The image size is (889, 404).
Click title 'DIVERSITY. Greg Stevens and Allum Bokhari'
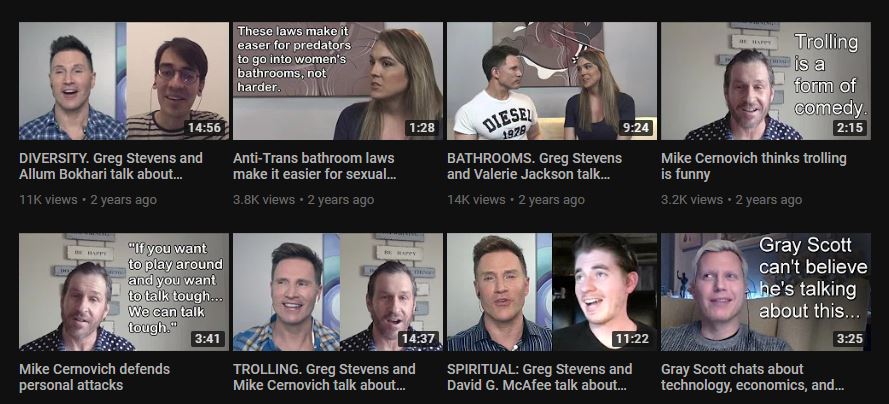click(x=111, y=166)
